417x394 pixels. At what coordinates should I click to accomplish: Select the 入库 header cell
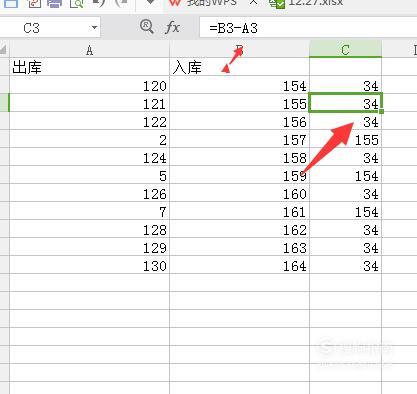(239, 67)
